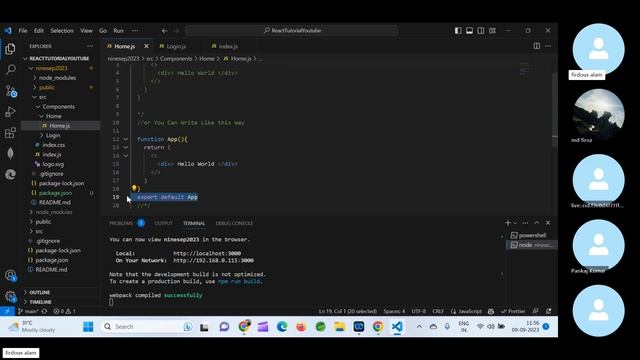Fold the return block at line 13
640x360 pixels.
(x=126, y=147)
